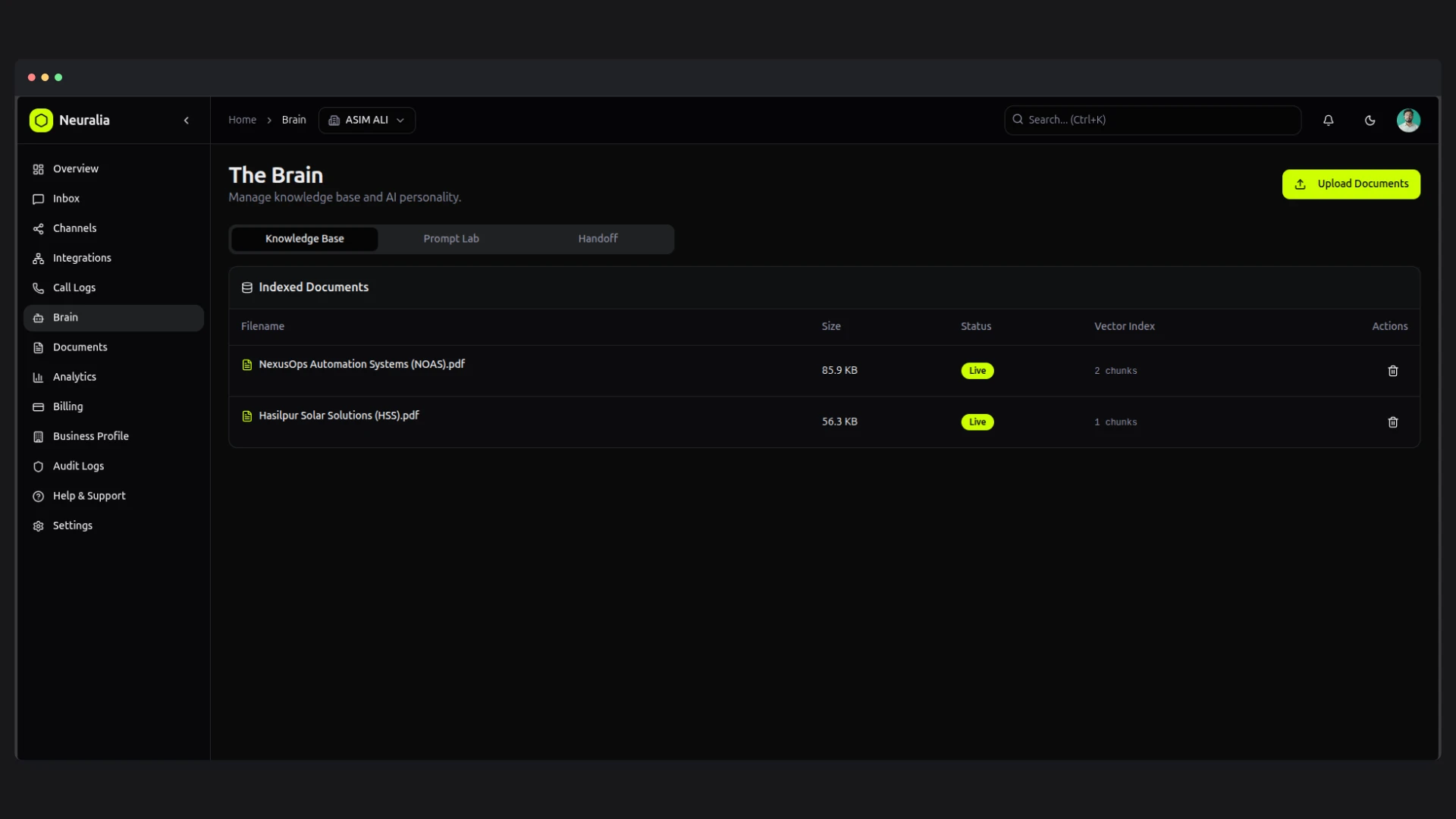Click the Settings gear icon
This screenshot has height=819, width=1456.
pyautogui.click(x=38, y=526)
